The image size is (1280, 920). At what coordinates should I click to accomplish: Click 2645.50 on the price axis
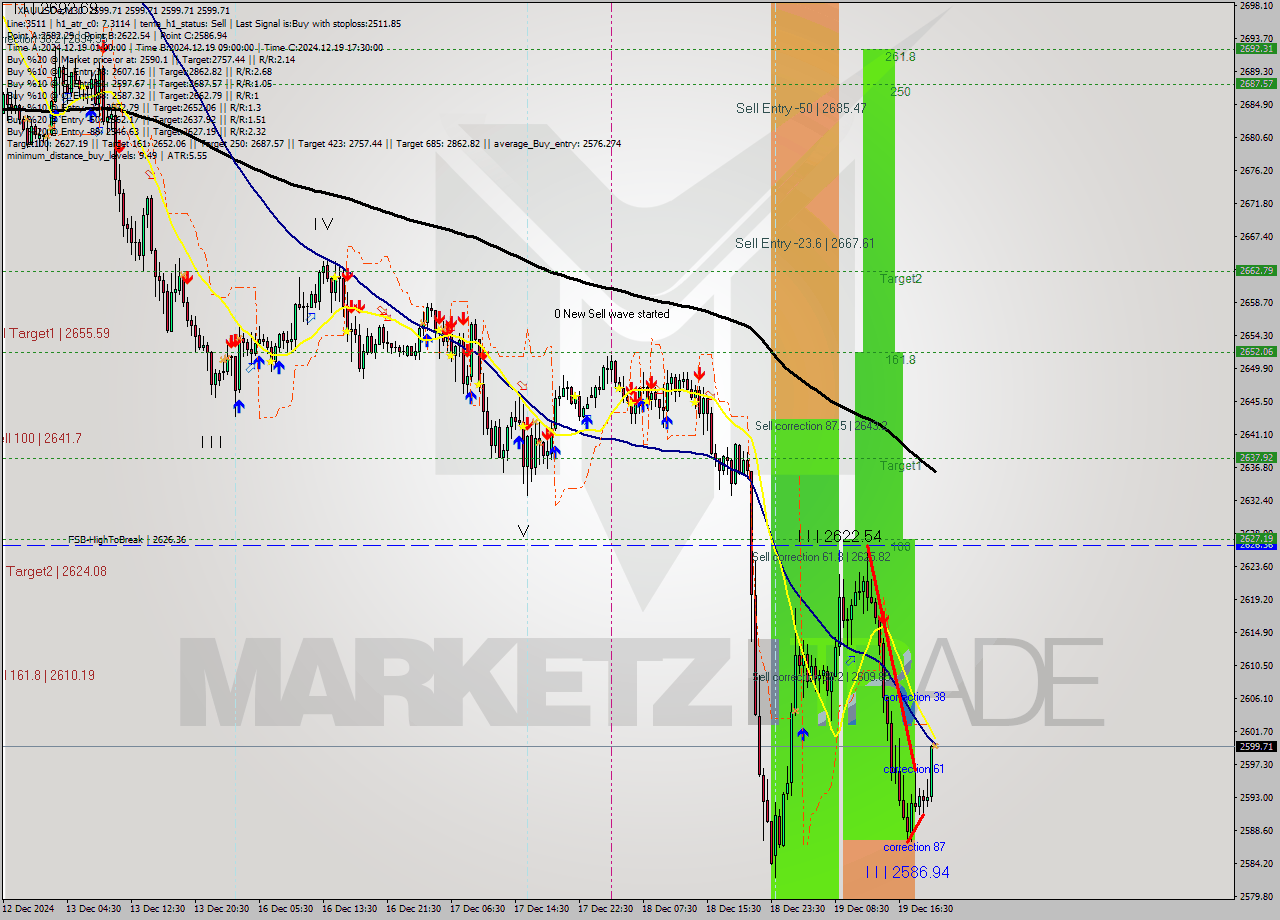point(1256,401)
